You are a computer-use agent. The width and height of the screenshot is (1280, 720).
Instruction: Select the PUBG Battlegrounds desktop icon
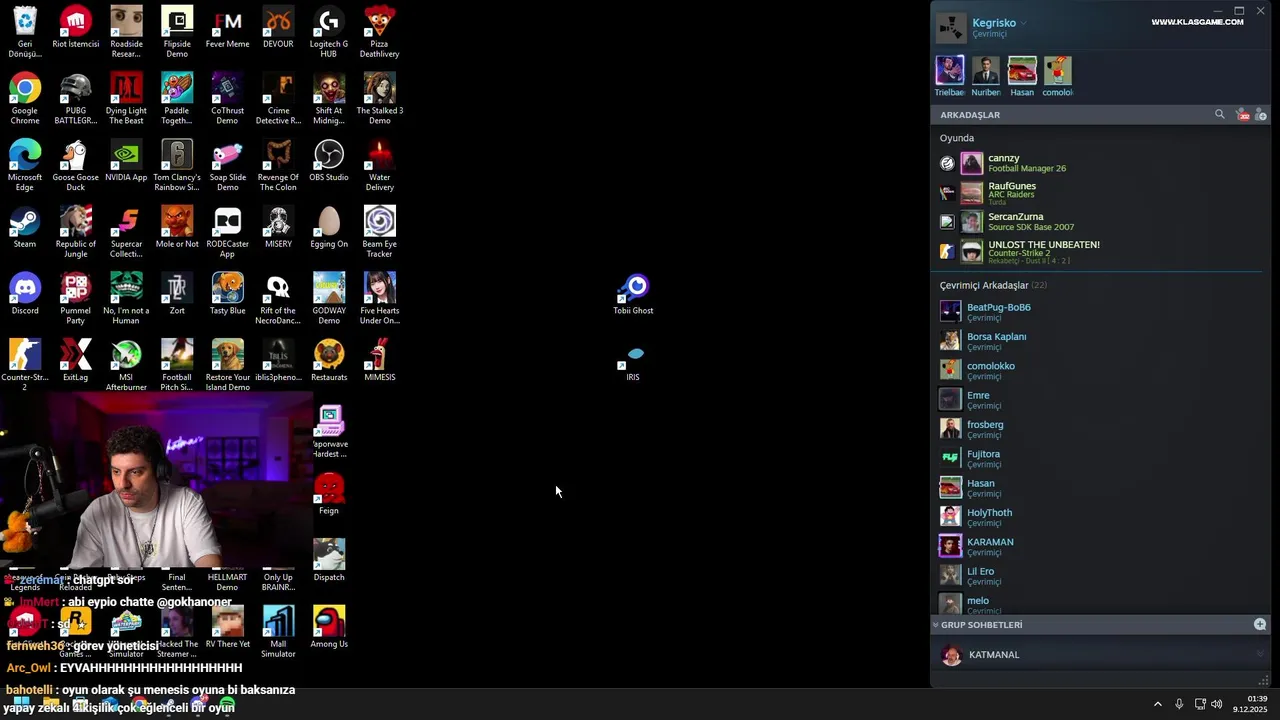point(76,99)
